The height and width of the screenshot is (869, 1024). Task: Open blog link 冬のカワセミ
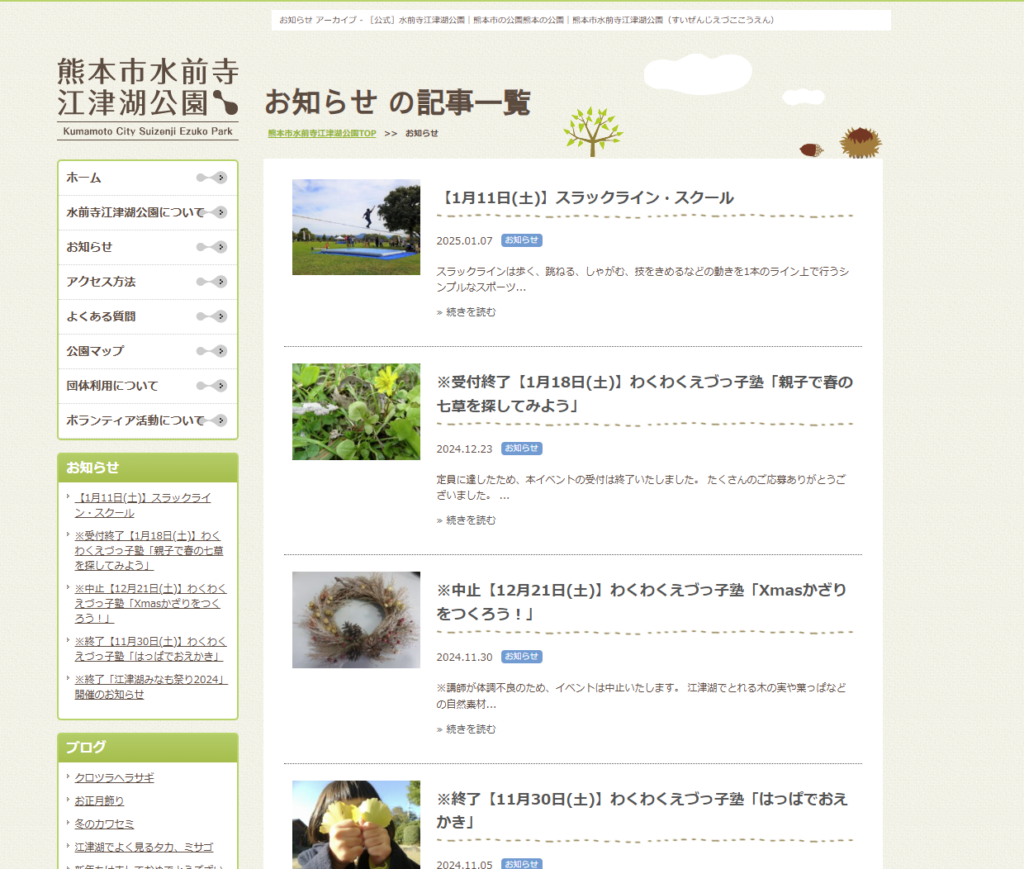coord(104,824)
